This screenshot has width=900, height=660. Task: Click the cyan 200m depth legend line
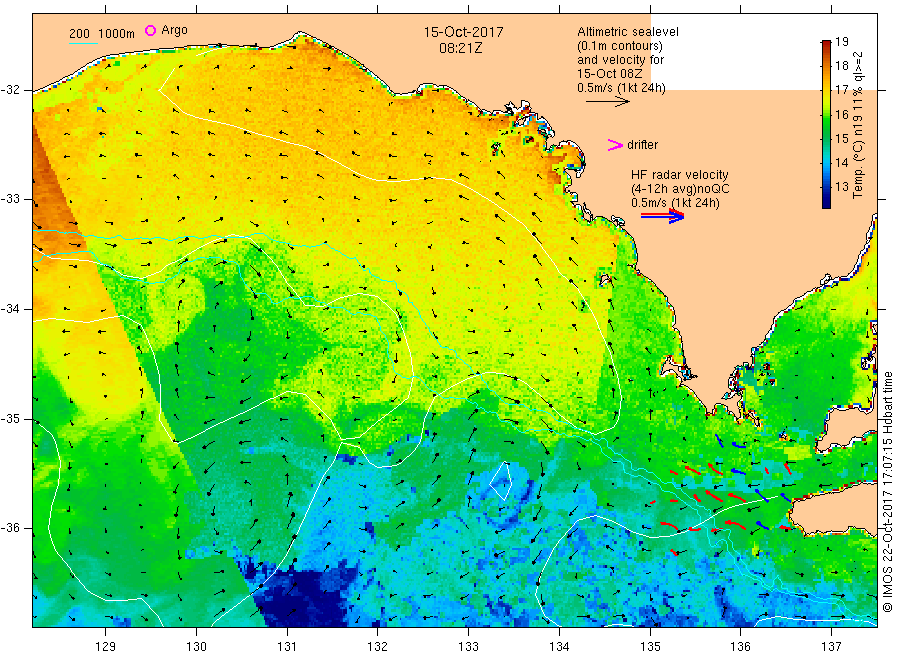(83, 42)
